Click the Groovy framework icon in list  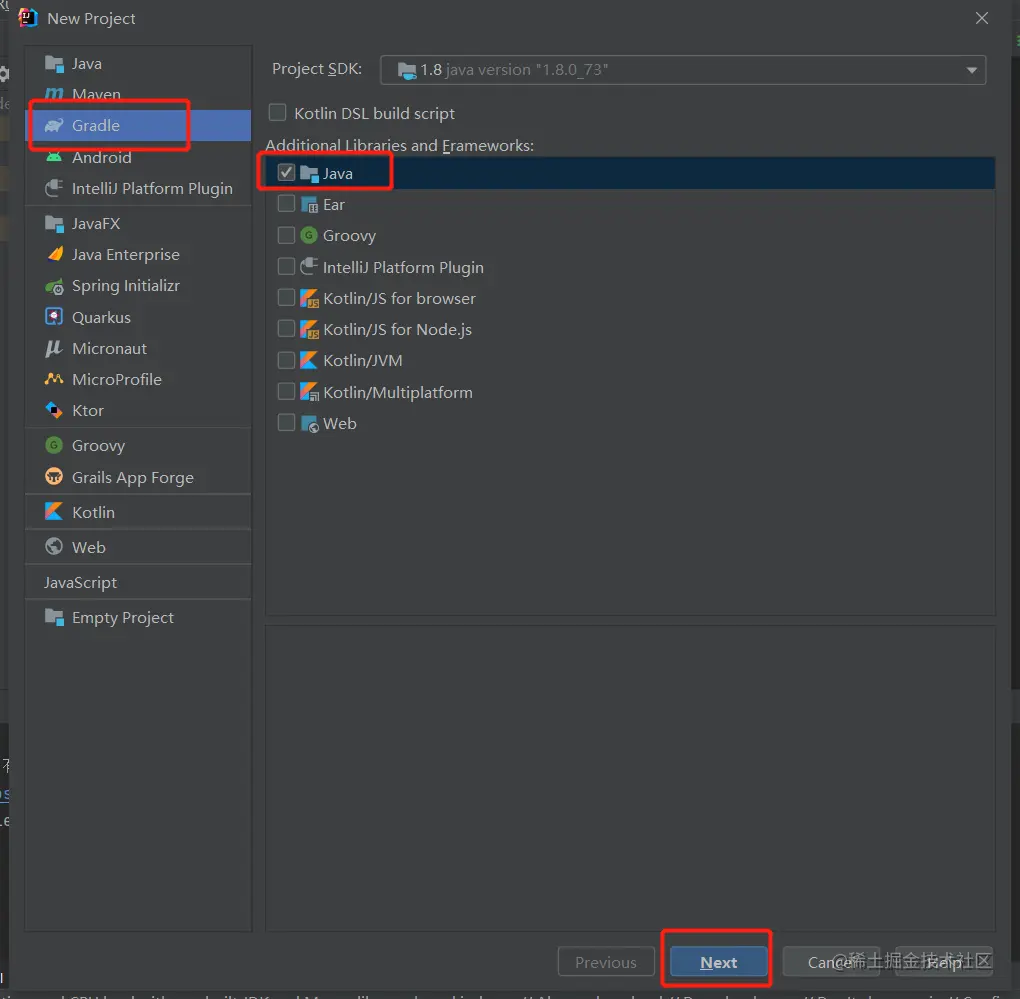click(309, 235)
